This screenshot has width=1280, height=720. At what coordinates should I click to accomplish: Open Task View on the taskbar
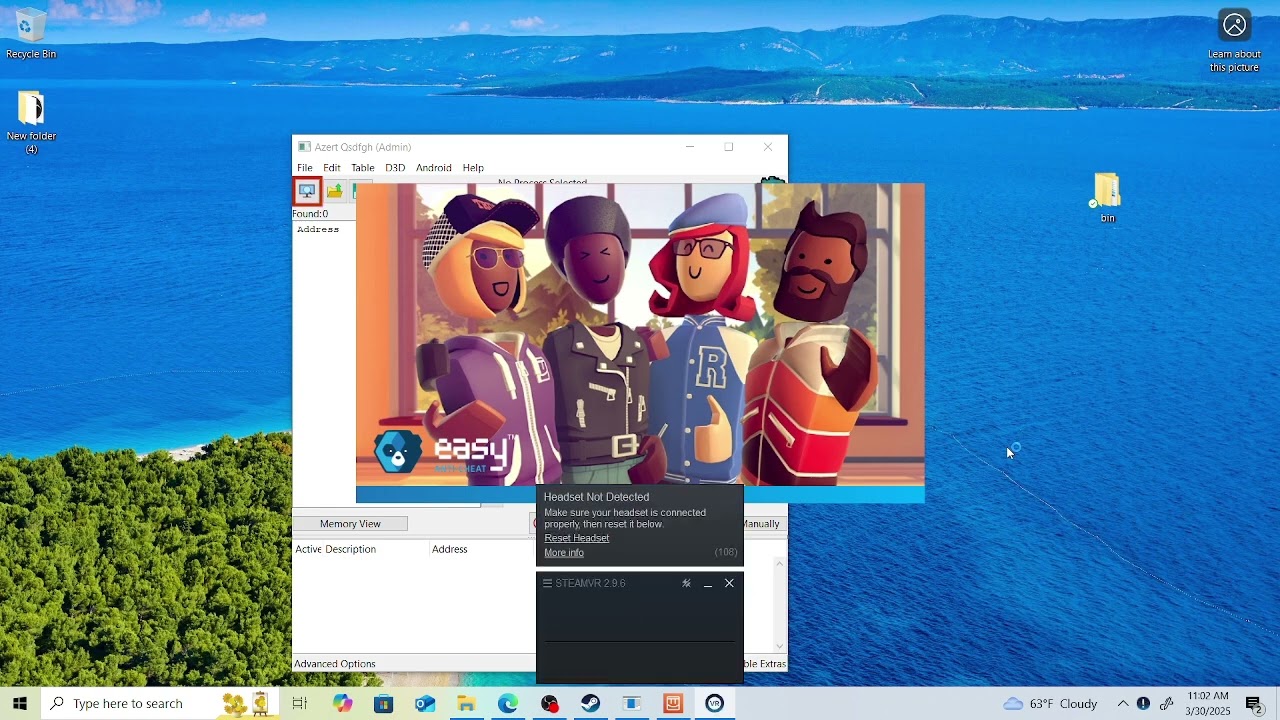299,703
